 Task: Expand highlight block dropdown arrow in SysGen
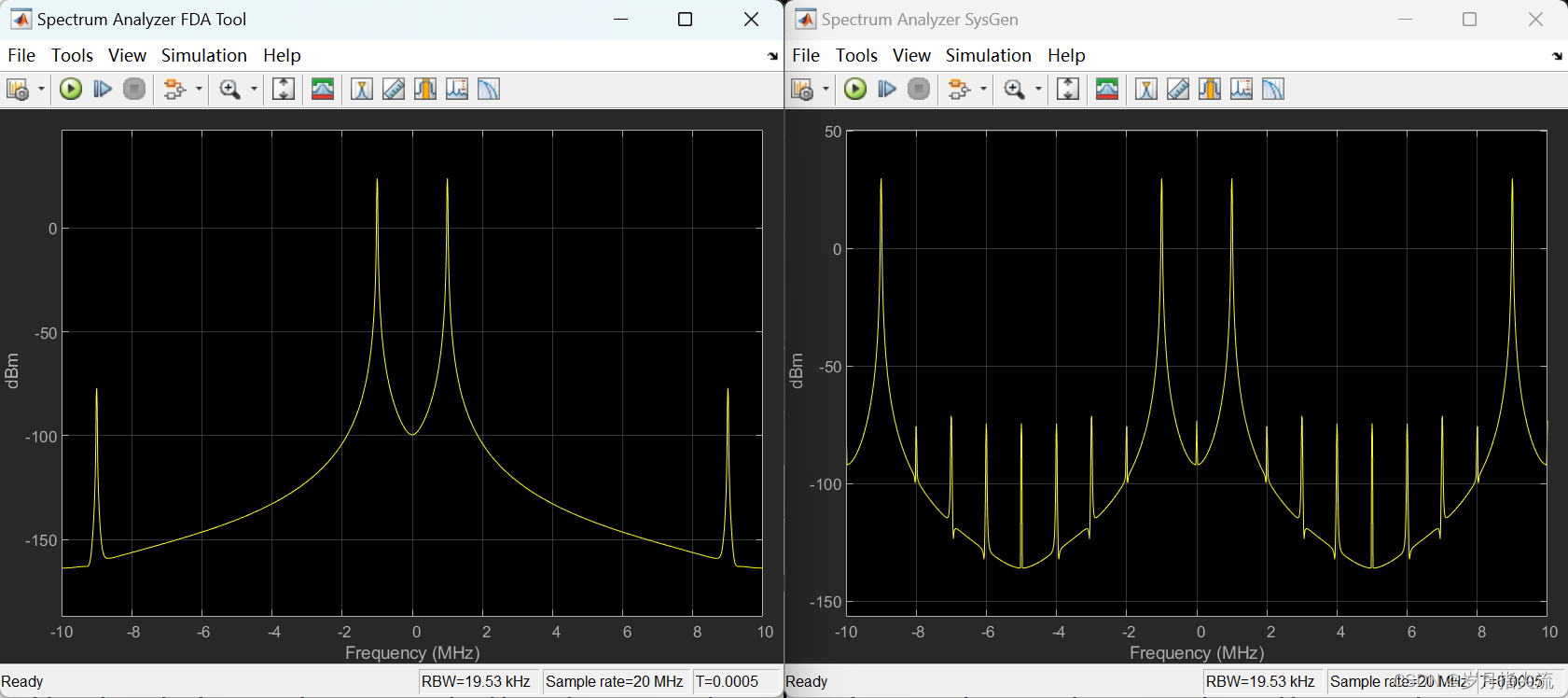click(983, 90)
